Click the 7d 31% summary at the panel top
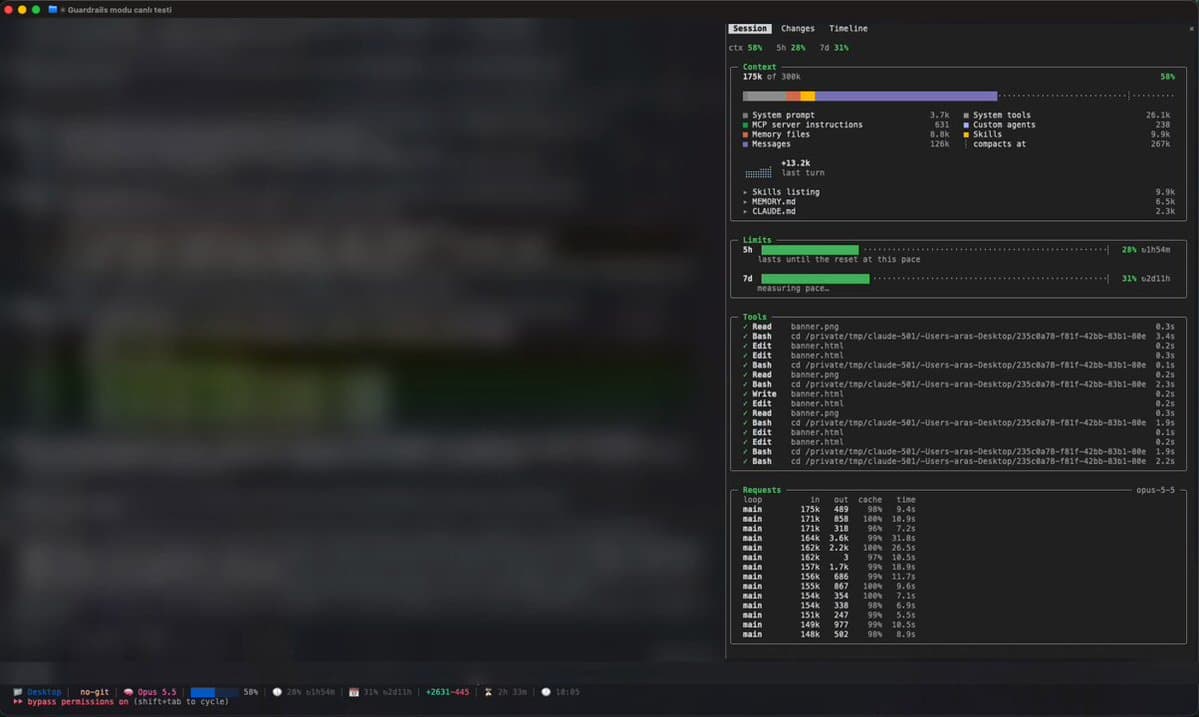Image resolution: width=1199 pixels, height=717 pixels. tap(833, 47)
